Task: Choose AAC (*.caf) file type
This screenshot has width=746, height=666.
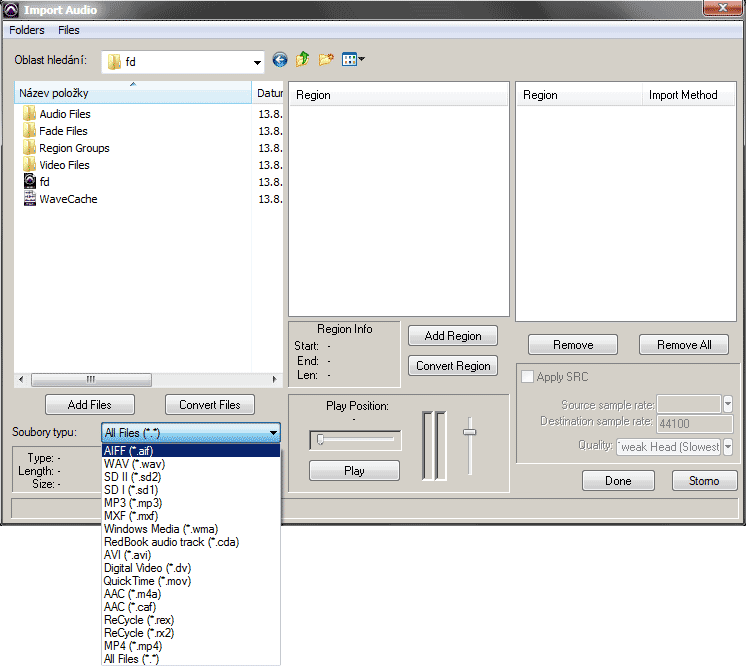Action: tap(191, 607)
